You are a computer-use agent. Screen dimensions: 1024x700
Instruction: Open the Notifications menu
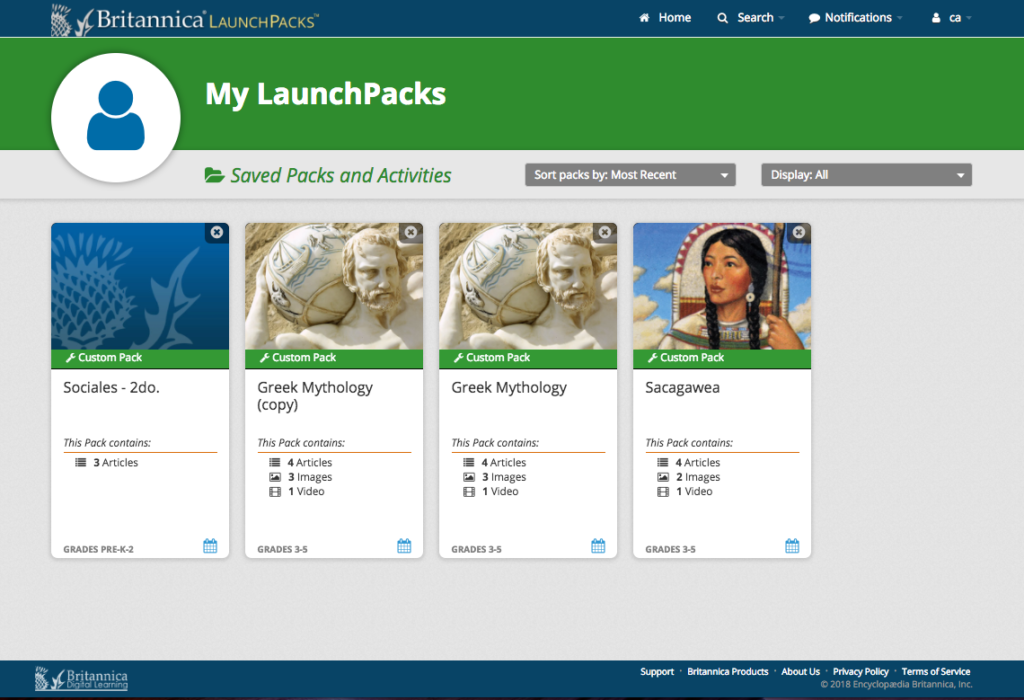(855, 17)
